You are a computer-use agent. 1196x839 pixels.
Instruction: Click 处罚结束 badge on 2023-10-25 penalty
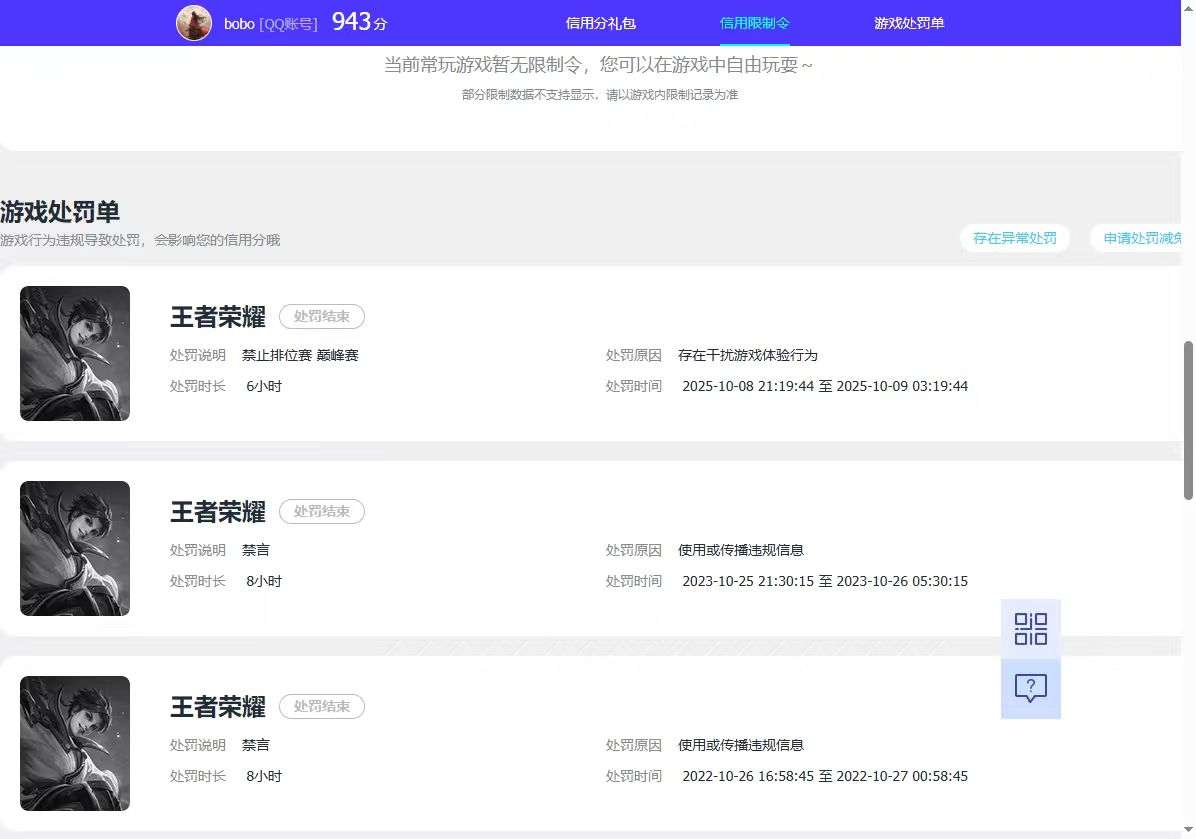pos(322,511)
